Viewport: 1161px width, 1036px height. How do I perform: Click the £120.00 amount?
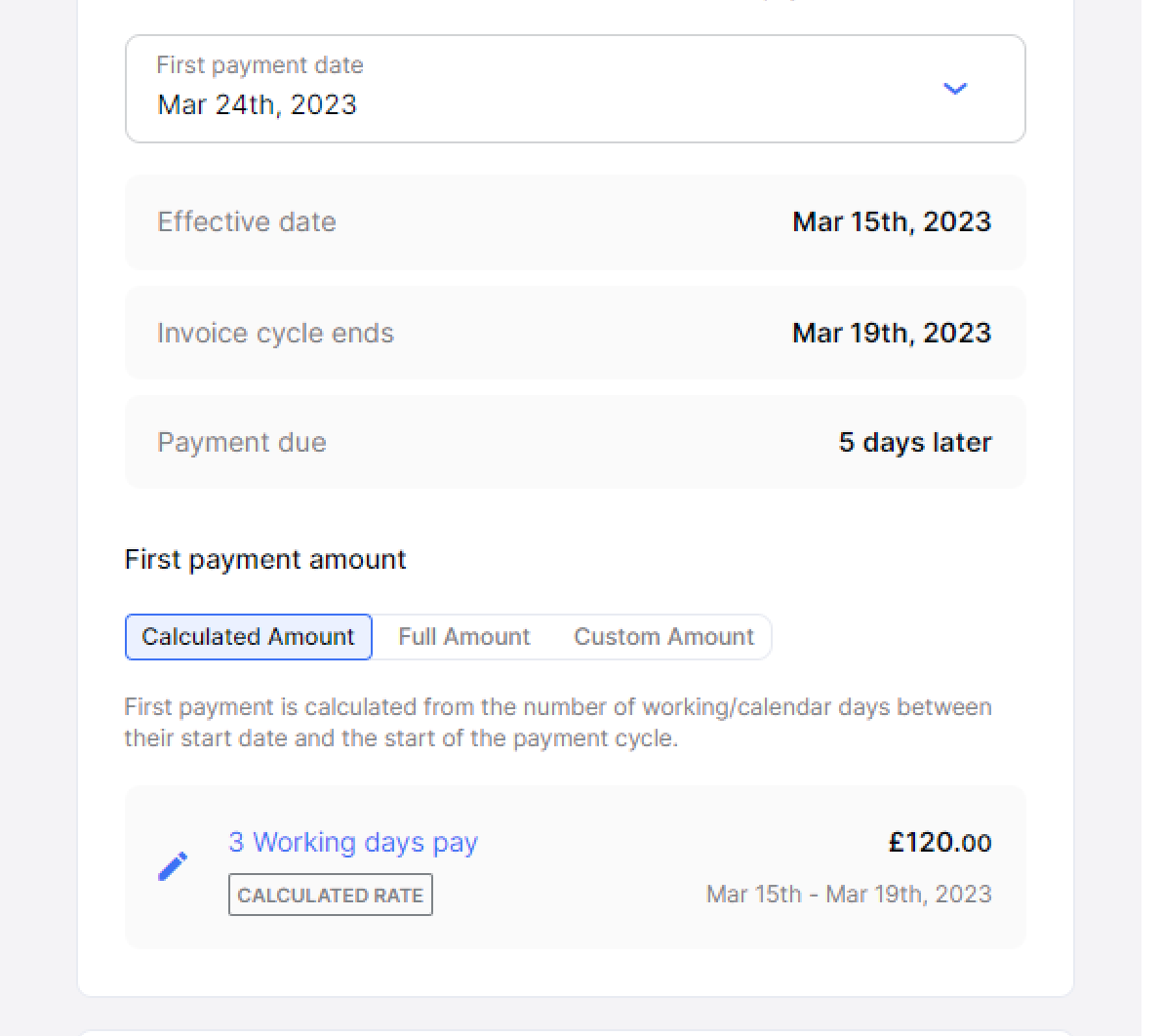940,843
